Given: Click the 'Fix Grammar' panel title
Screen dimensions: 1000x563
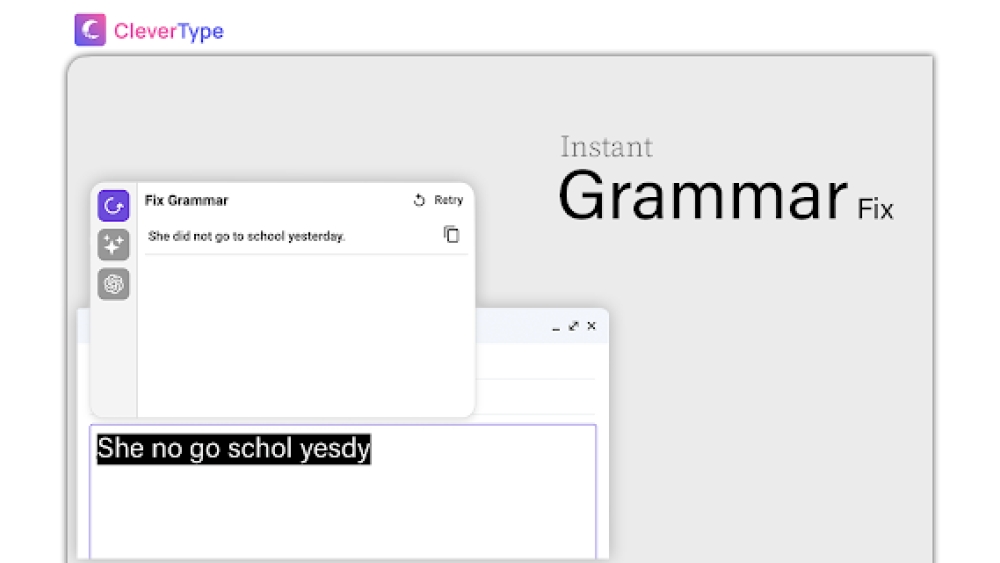Looking at the screenshot, I should 186,200.
